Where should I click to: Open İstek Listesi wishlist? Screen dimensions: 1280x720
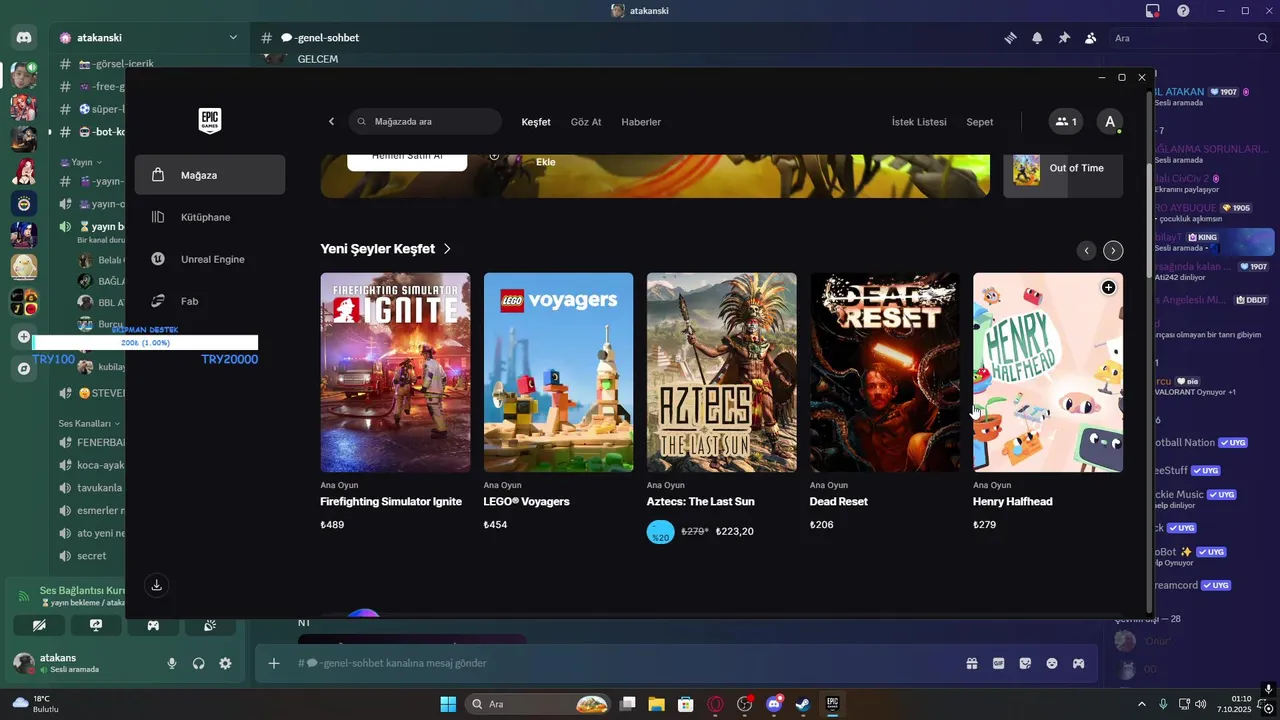pos(919,122)
